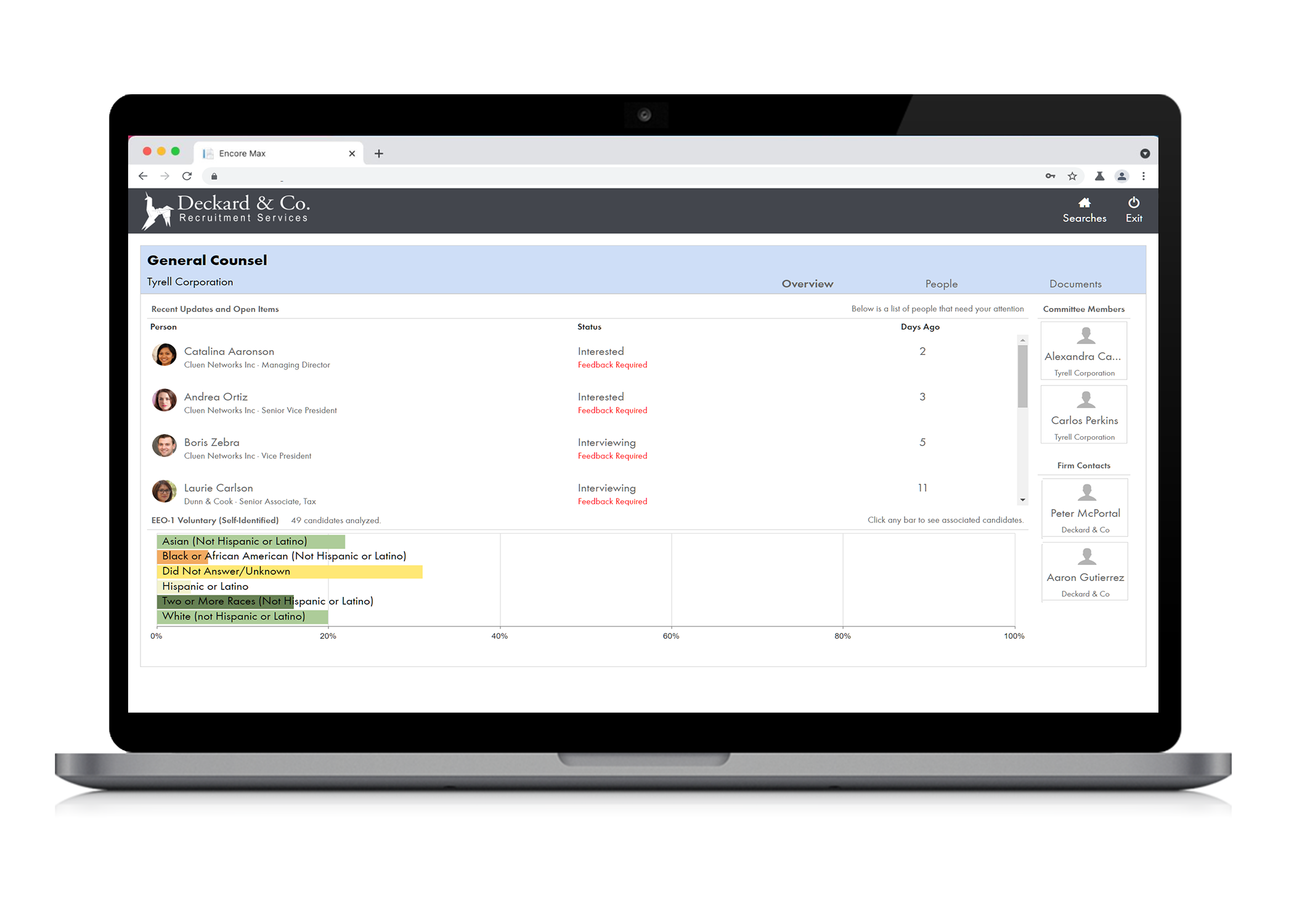Click the People tab
Image resolution: width=1294 pixels, height=924 pixels.
tap(941, 284)
